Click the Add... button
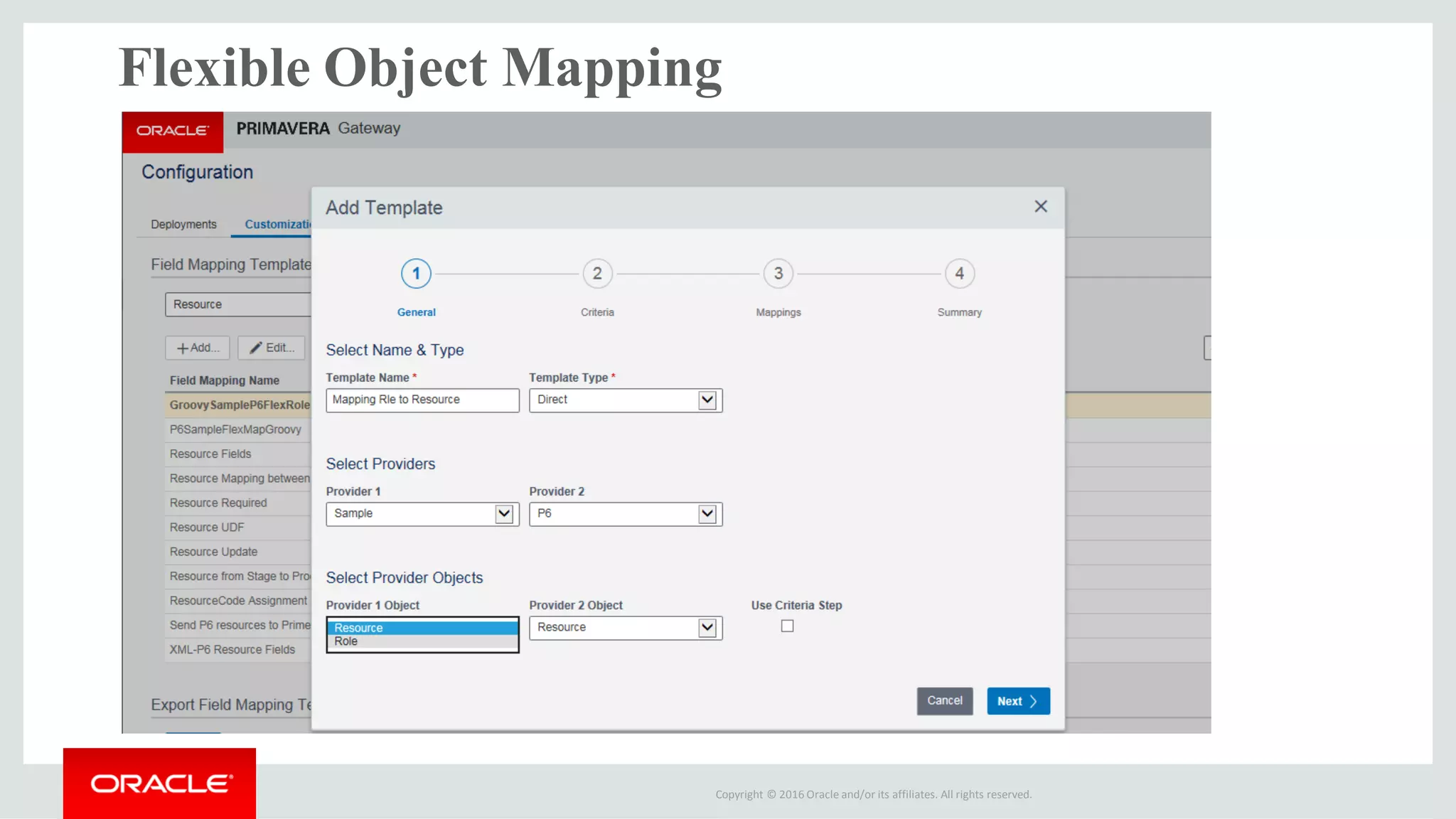The height and width of the screenshot is (819, 1456). click(x=198, y=348)
